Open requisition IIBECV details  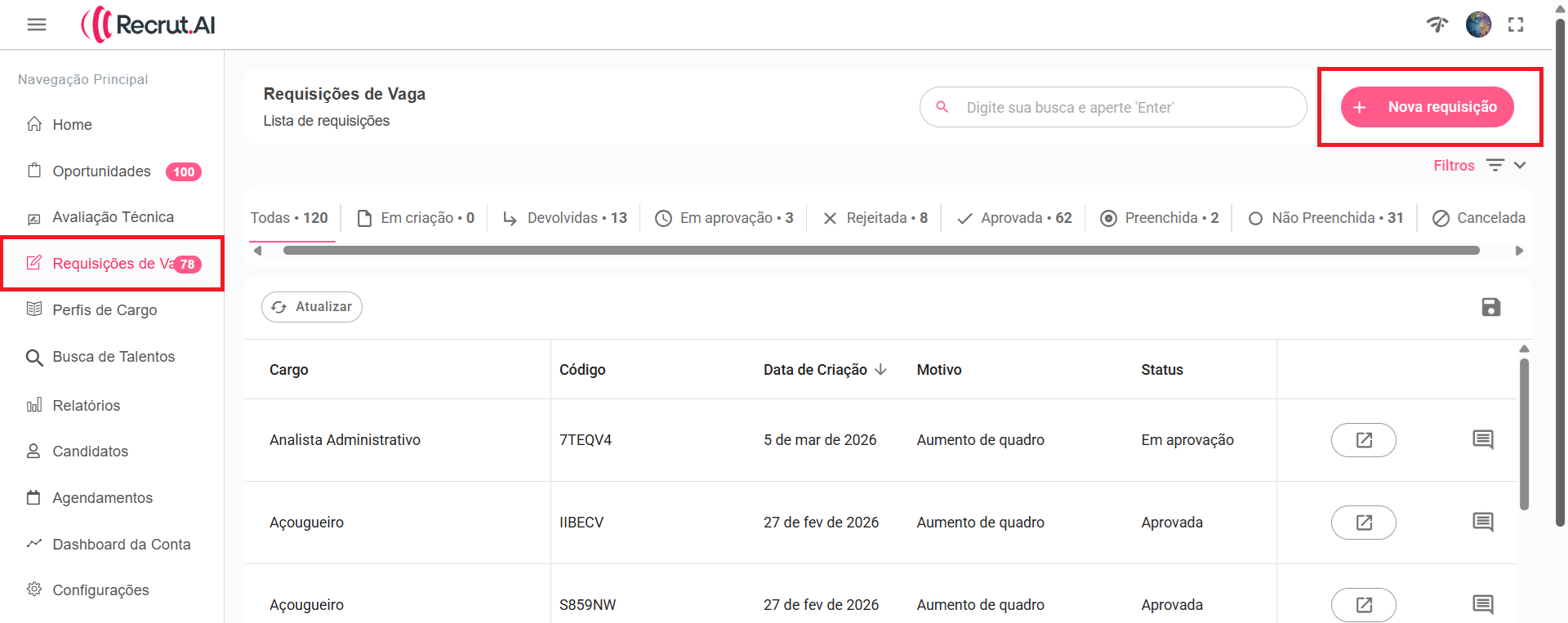point(1363,523)
